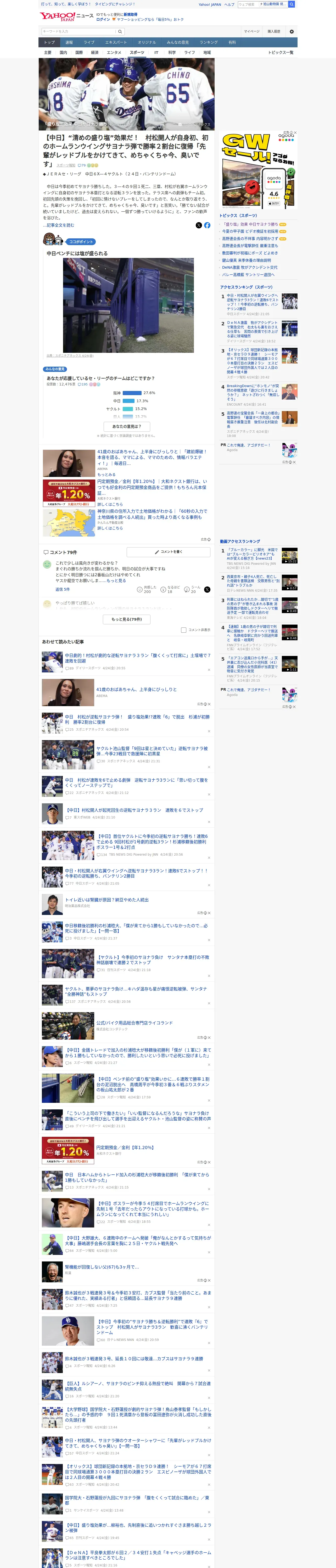Share the first comment on X
The image size is (336, 1568).
pyautogui.click(x=207, y=589)
